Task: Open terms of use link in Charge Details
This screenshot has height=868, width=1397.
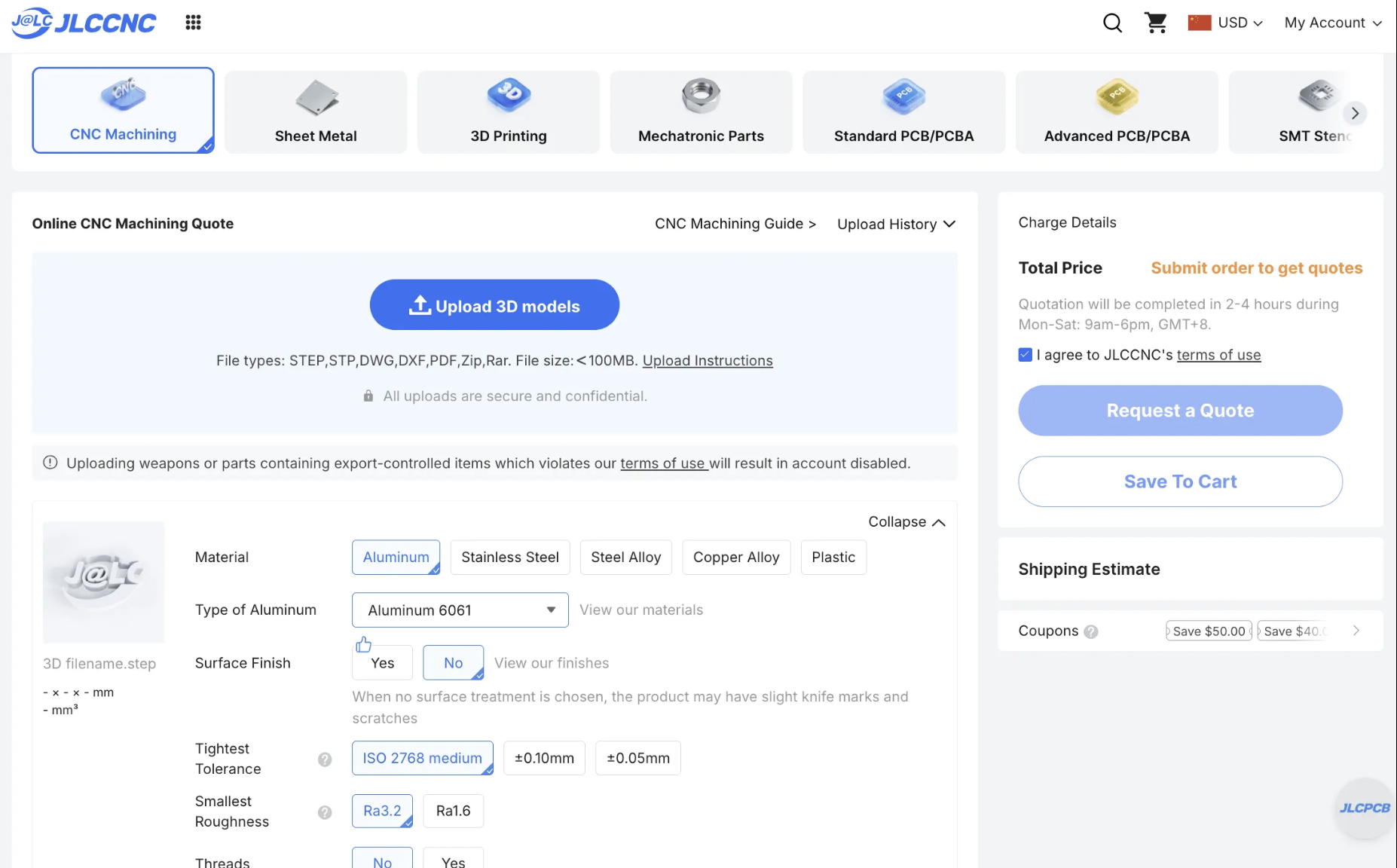Action: [1218, 355]
